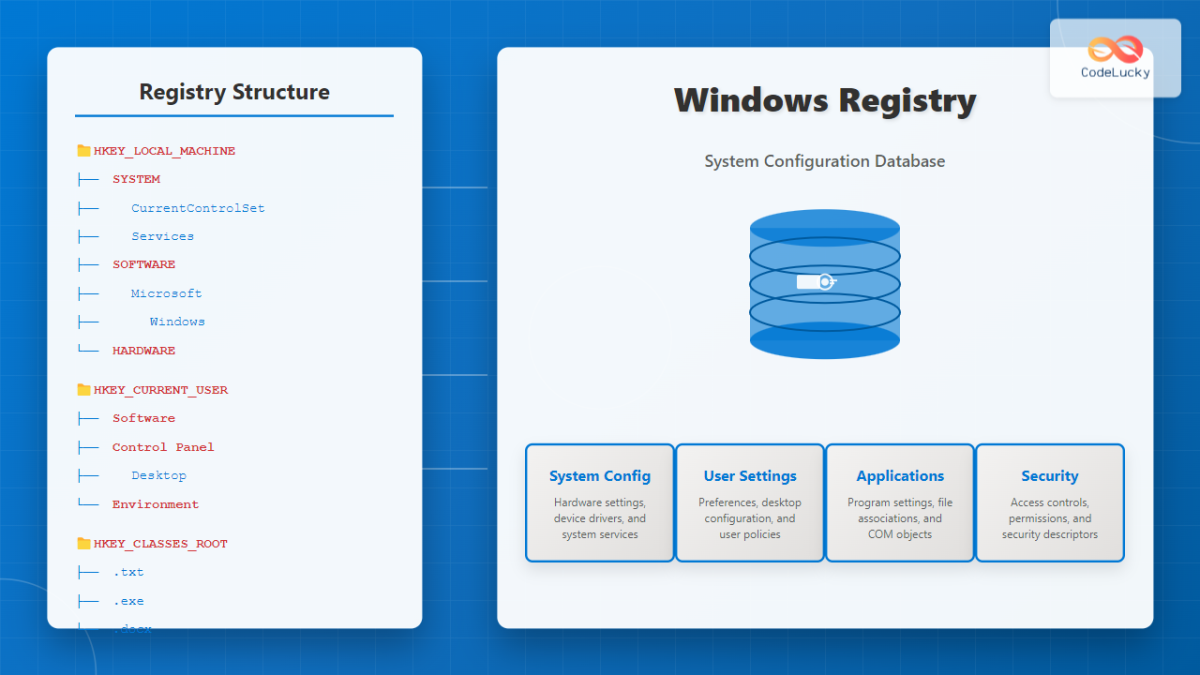This screenshot has width=1200, height=675.
Task: Select the Services tree item
Action: [162, 235]
